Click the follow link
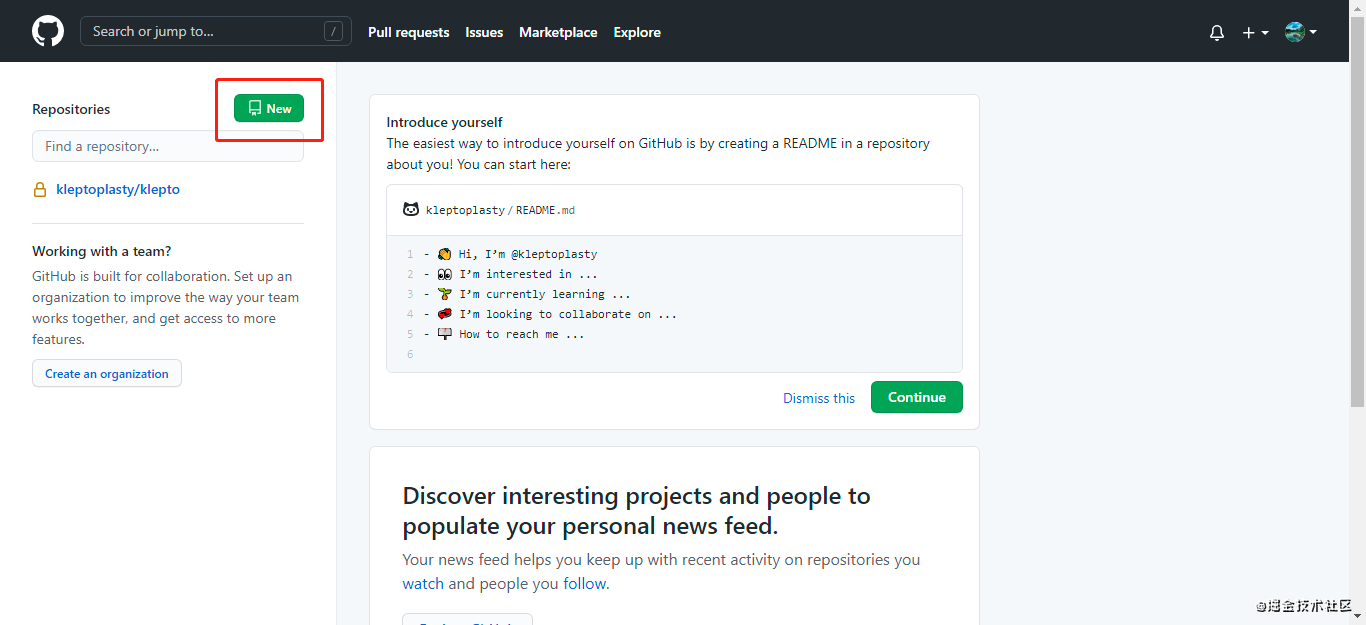This screenshot has height=625, width=1366. (x=584, y=583)
